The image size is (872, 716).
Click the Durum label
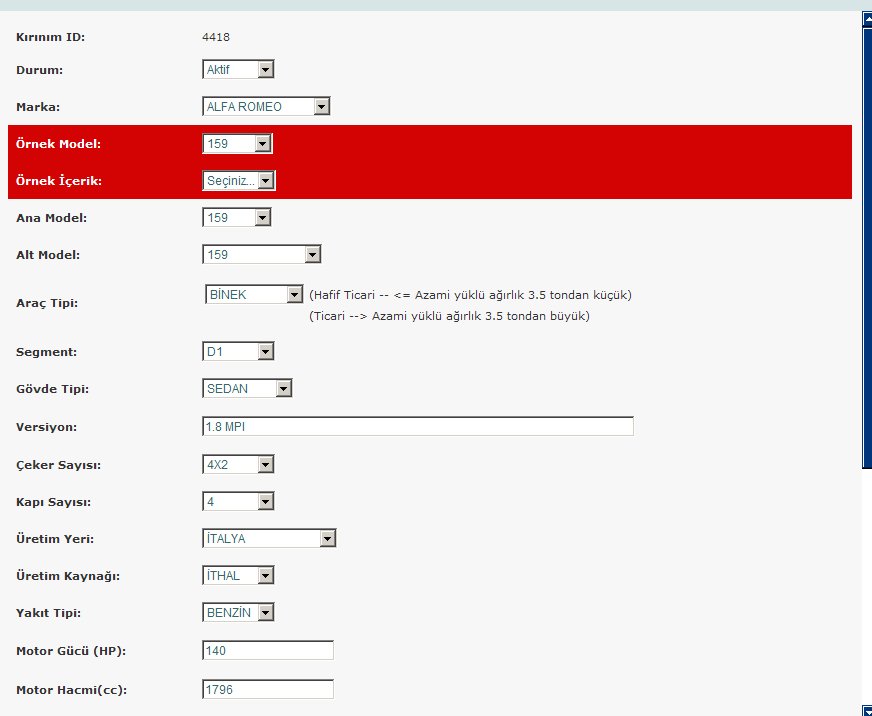pos(39,70)
